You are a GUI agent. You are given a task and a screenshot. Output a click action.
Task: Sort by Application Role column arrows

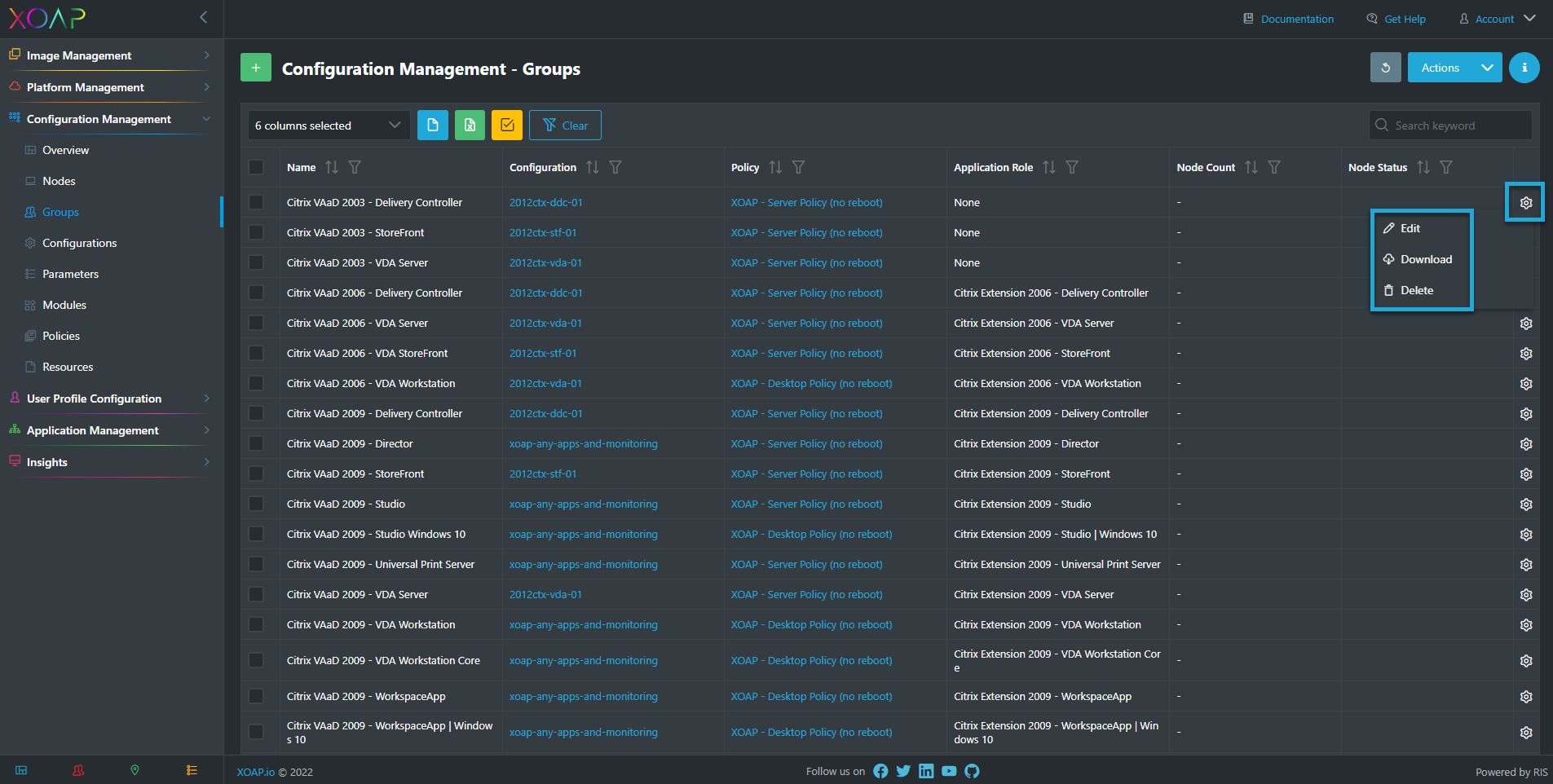(1049, 167)
